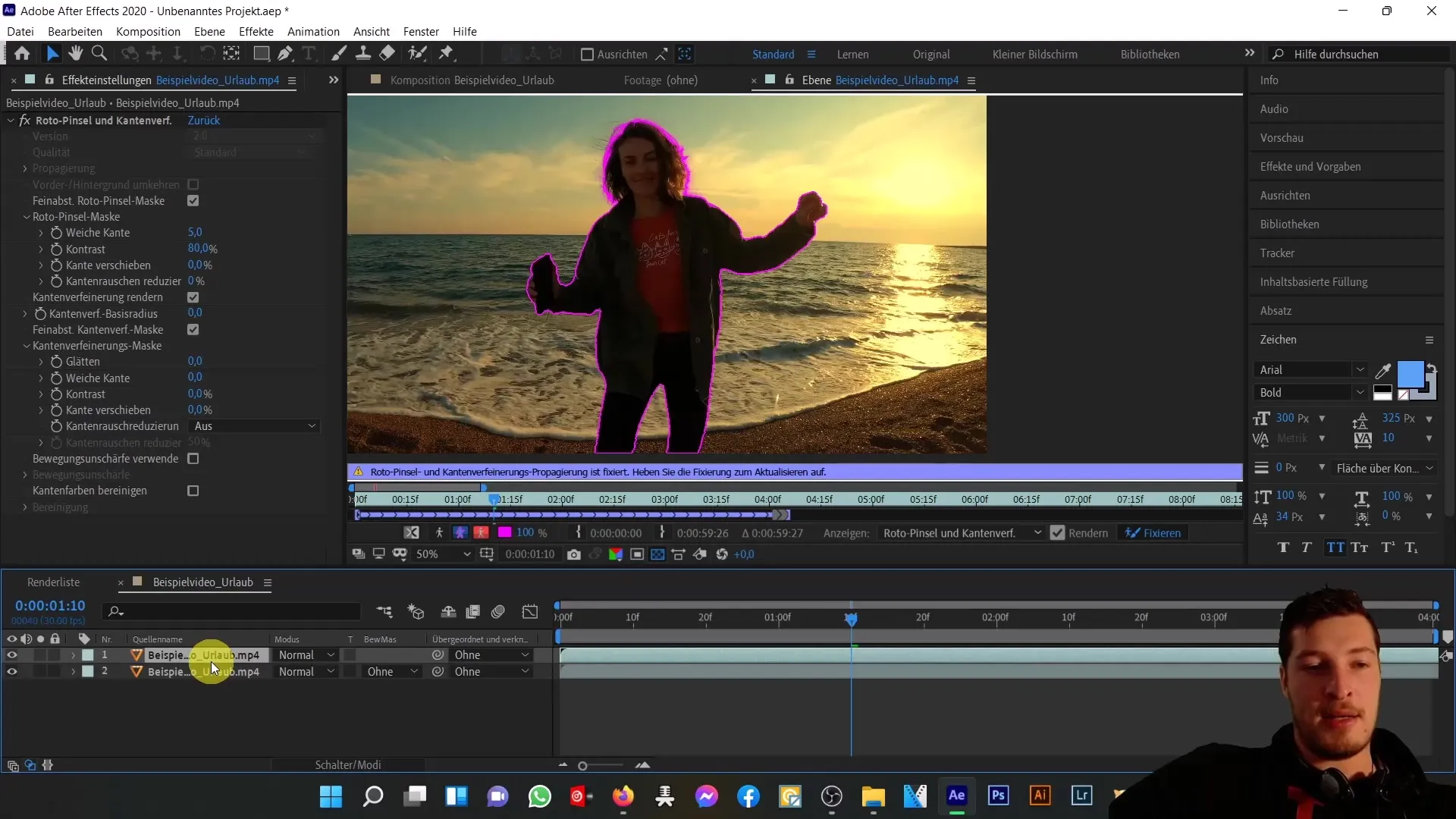This screenshot has height=819, width=1456.
Task: Click the eyedropper in the Zeichen panel
Action: [x=1383, y=371]
